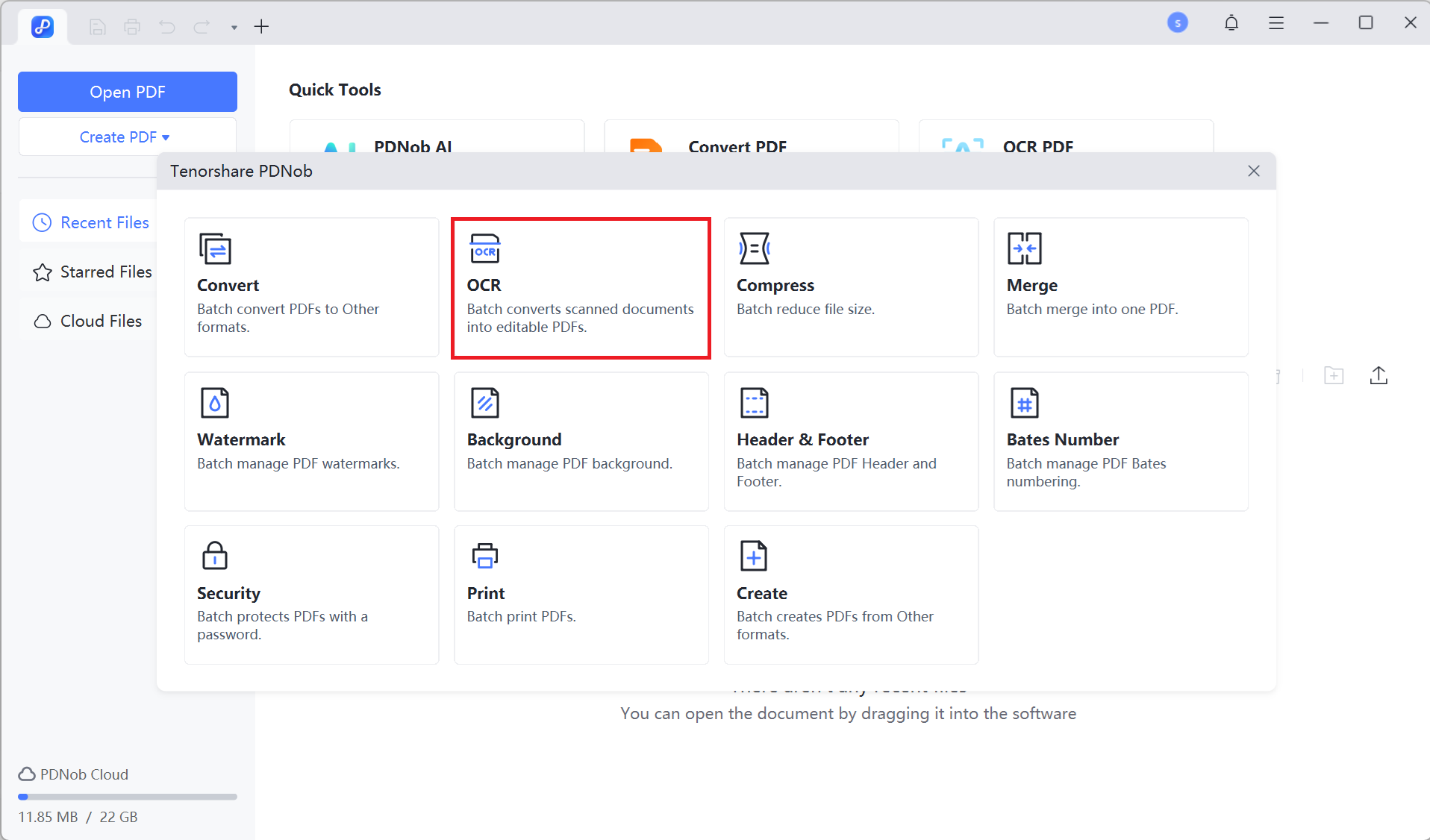
Task: Click the Open PDF button
Action: tap(127, 92)
